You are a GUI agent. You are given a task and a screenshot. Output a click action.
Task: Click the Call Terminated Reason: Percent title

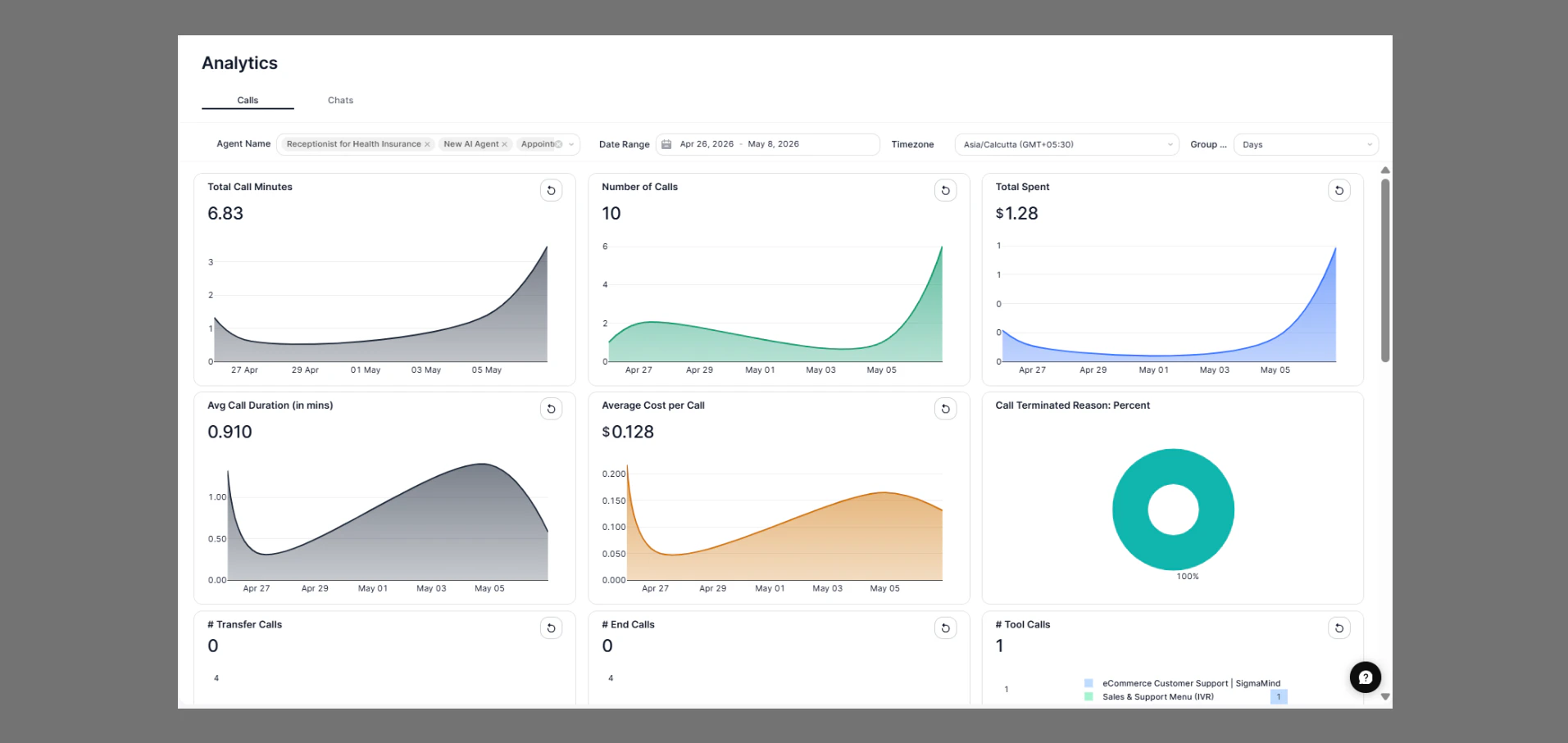[x=1072, y=405]
